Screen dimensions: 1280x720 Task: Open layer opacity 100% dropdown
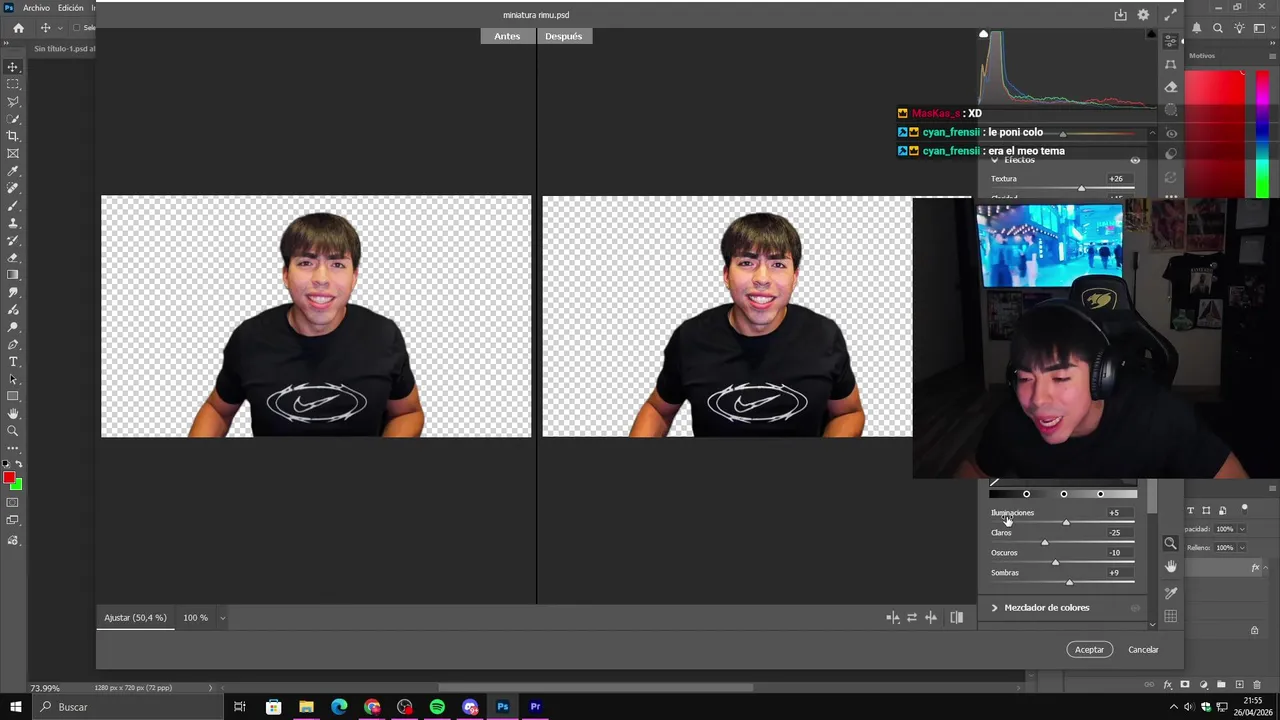coord(1242,529)
